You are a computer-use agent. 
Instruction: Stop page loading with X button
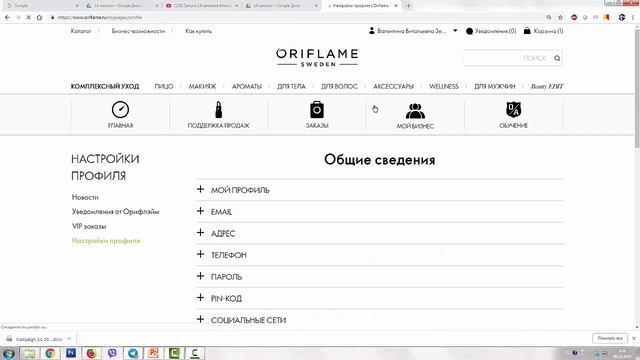[29, 18]
